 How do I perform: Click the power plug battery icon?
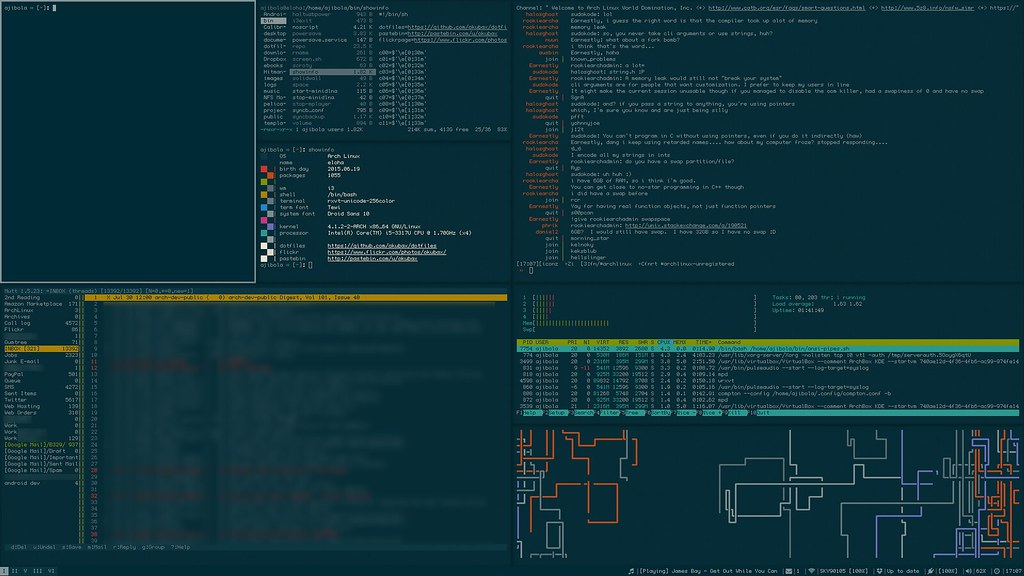coord(931,571)
